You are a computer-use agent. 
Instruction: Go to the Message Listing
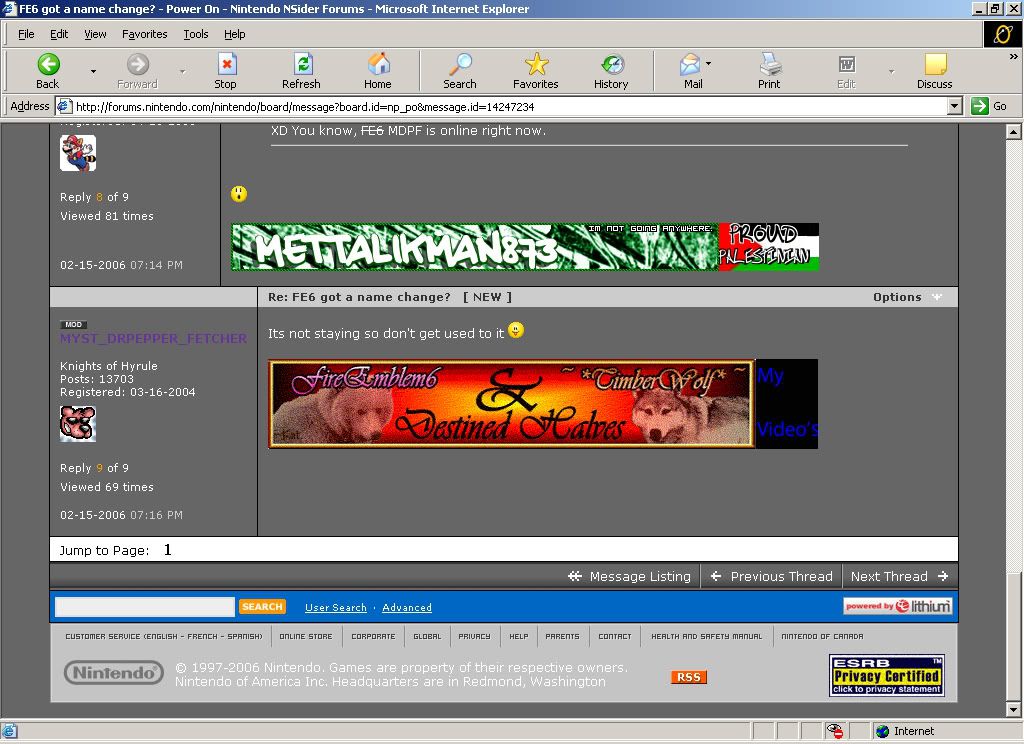630,576
